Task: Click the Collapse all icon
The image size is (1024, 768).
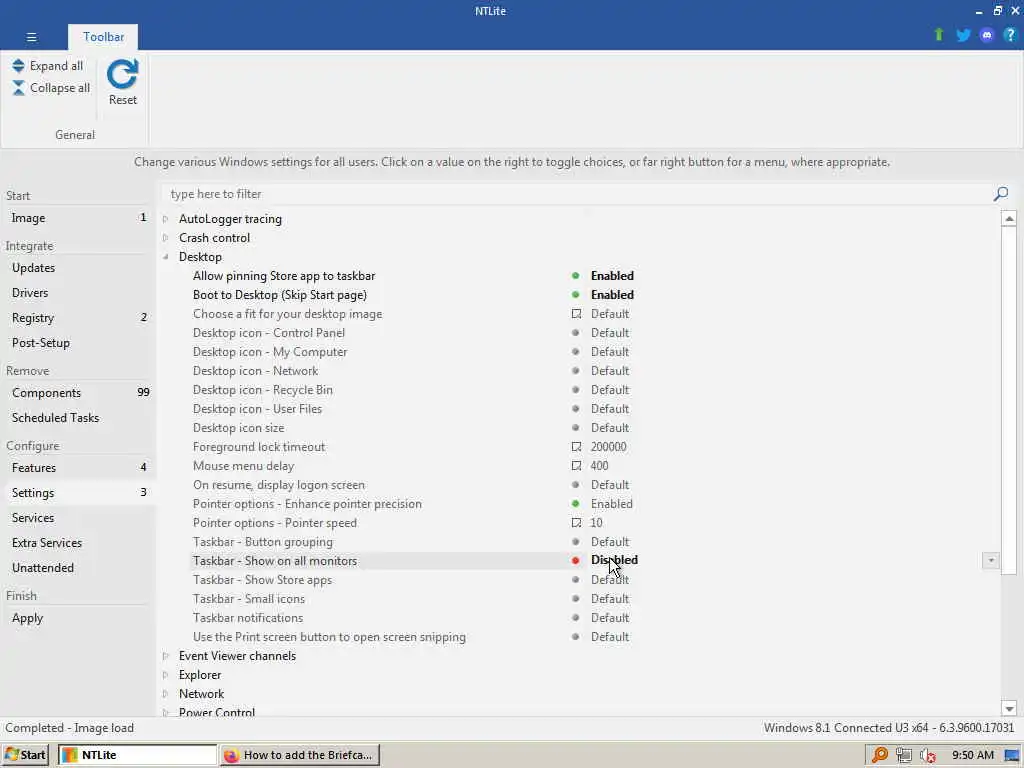Action: [x=18, y=88]
